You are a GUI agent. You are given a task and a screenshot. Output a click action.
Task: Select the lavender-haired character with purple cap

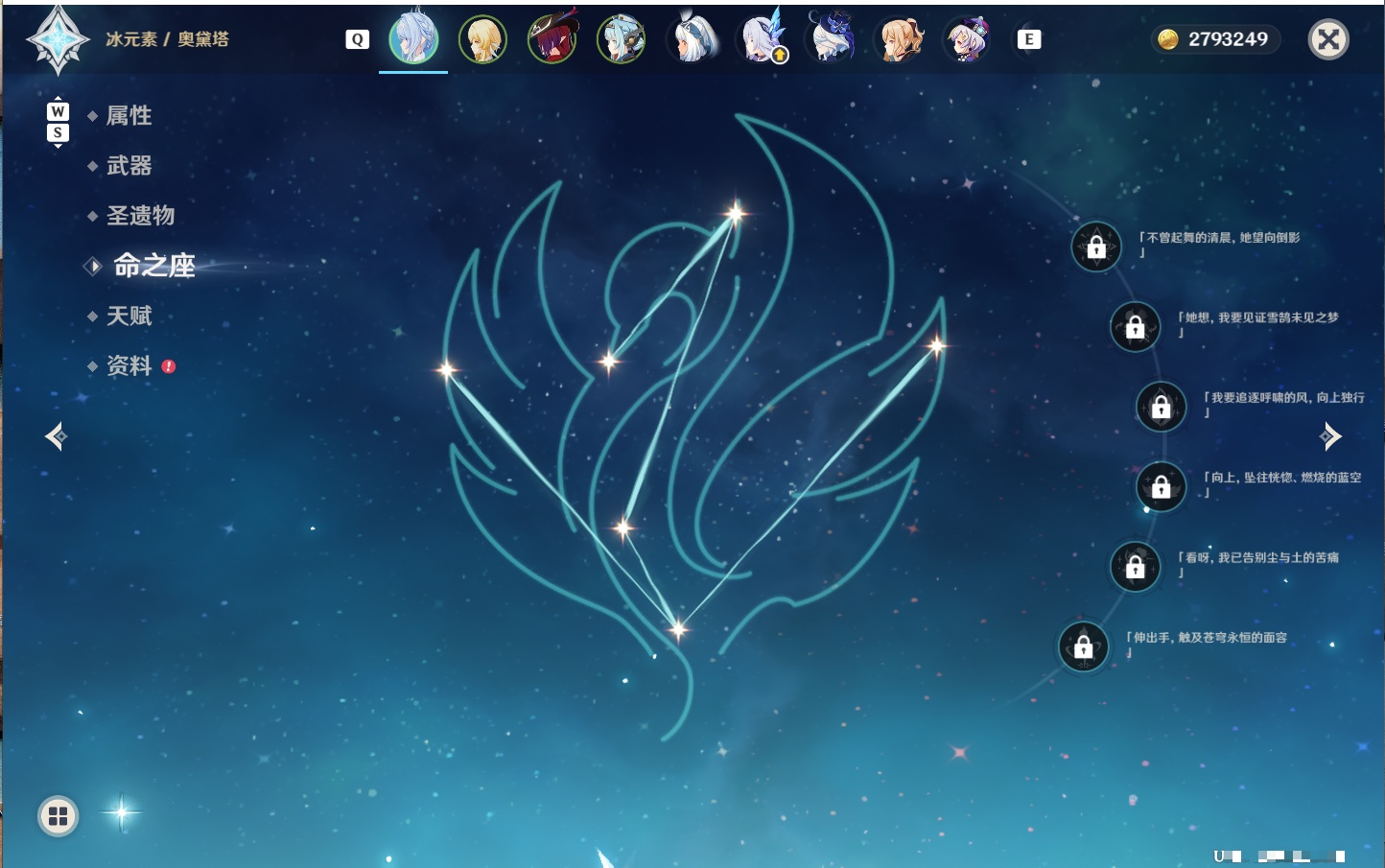968,39
